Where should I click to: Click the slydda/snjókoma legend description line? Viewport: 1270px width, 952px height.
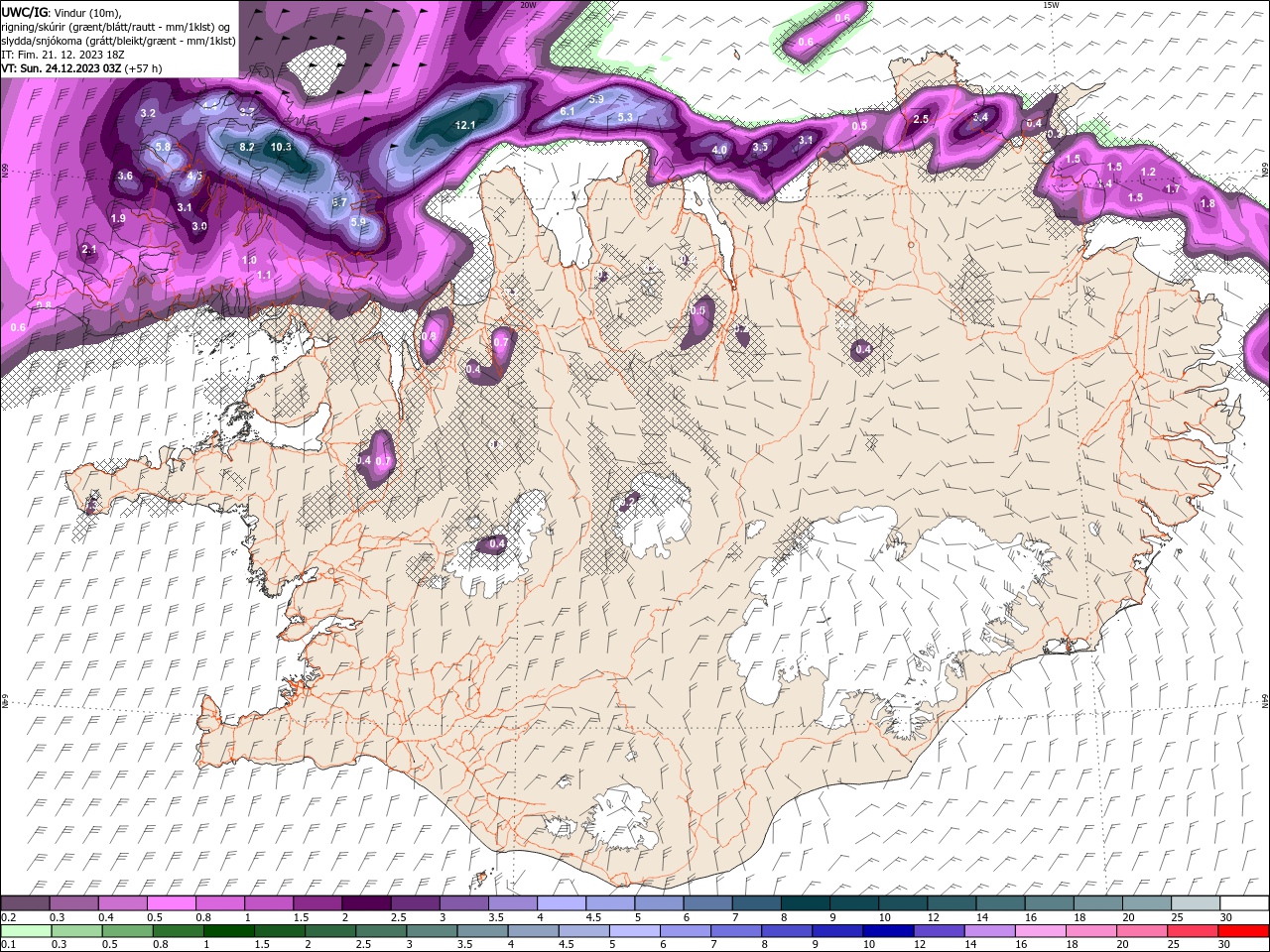click(118, 41)
